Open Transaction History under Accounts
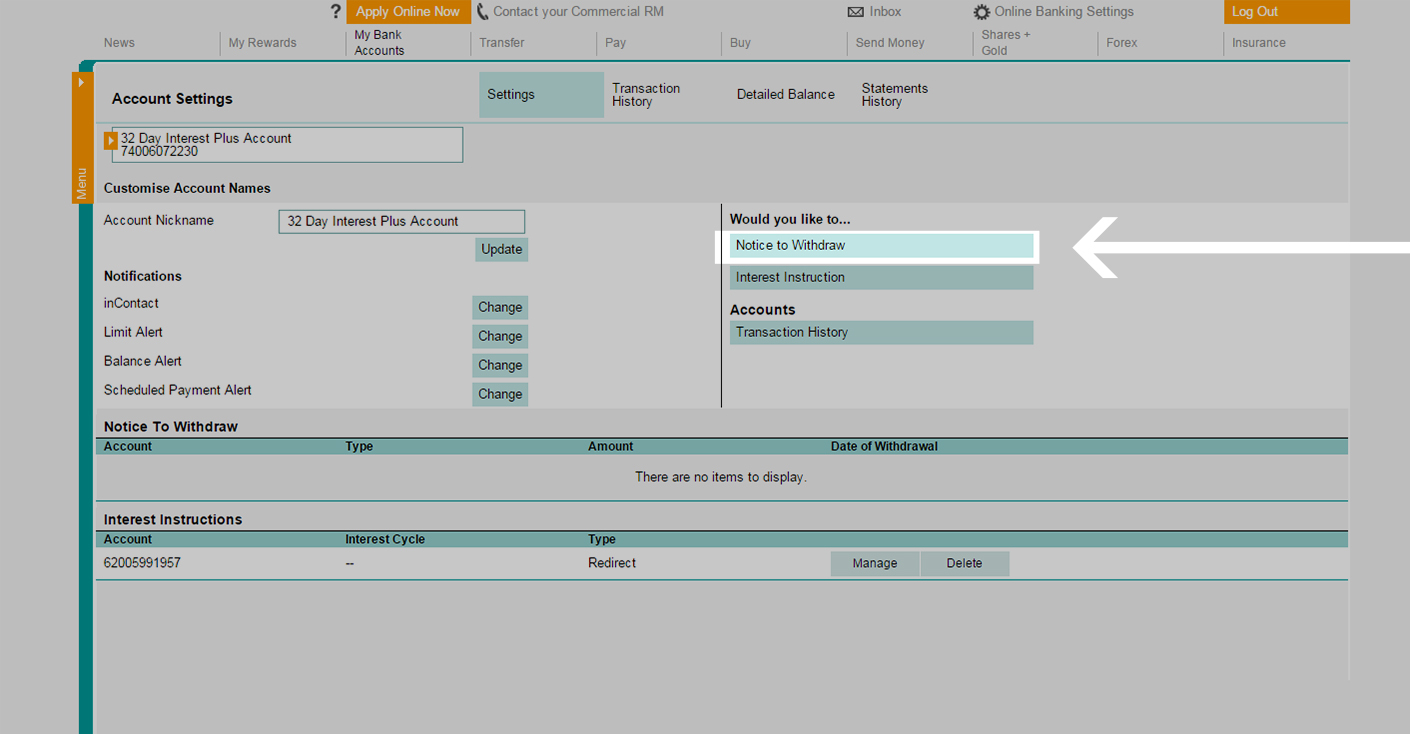Screen dimensions: 1410x734 pos(881,333)
